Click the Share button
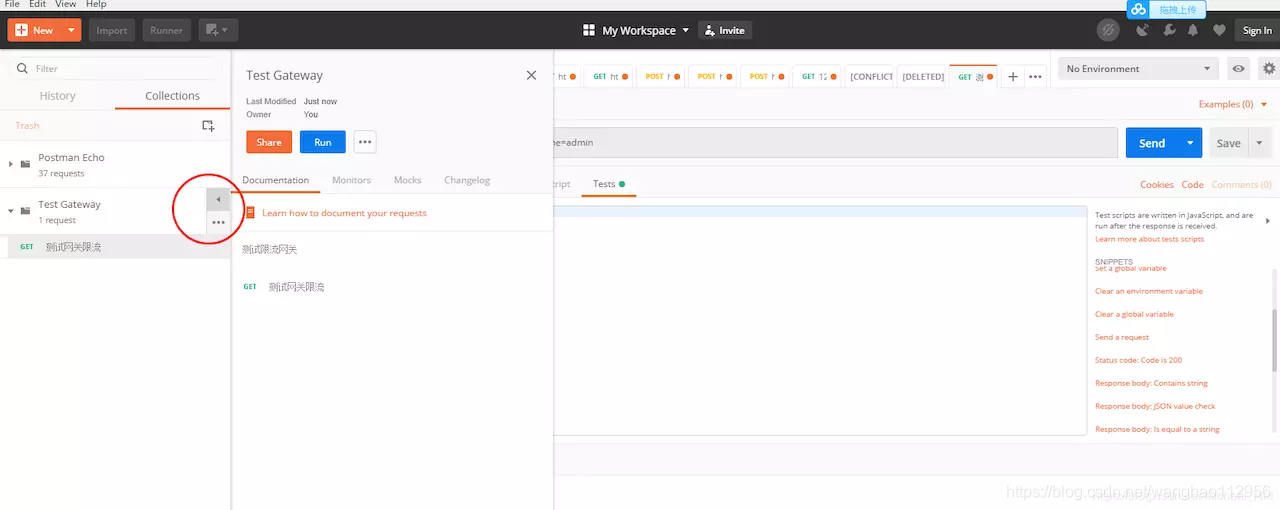The width and height of the screenshot is (1280, 510). tap(269, 142)
